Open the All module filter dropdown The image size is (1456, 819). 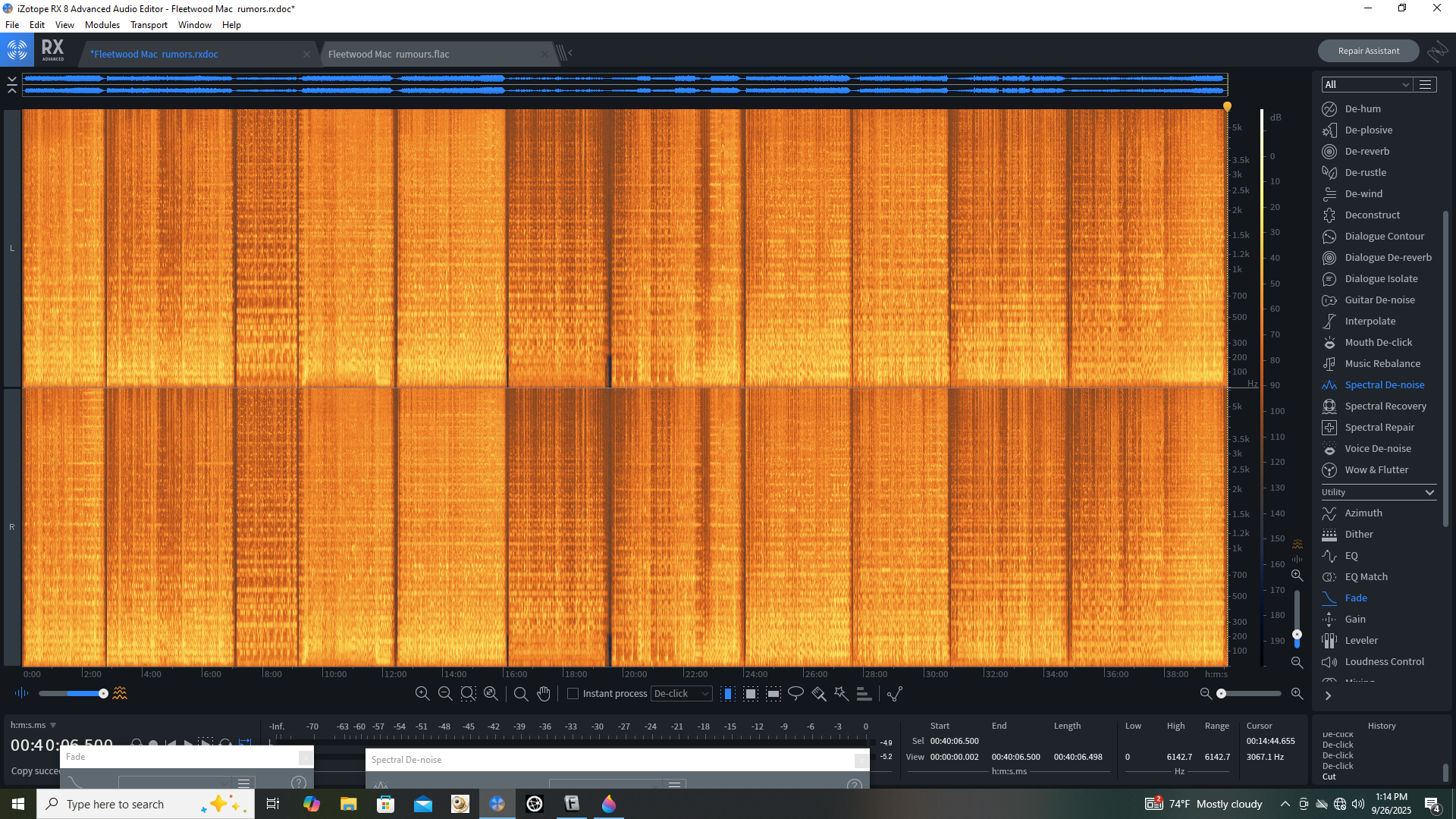pos(1366,84)
